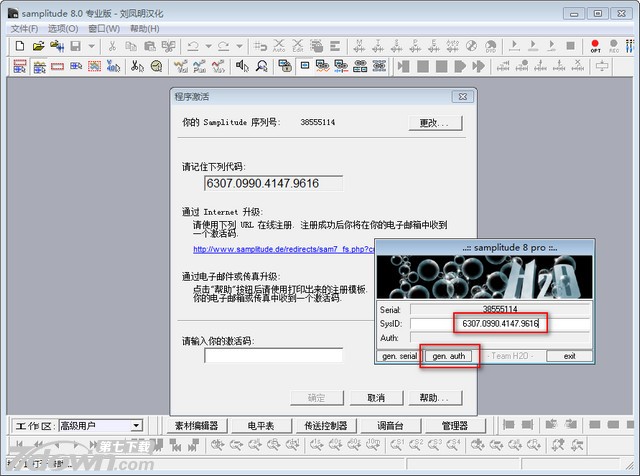The height and width of the screenshot is (476, 640).
Task: Click the CD disc icon
Action: [x=471, y=46]
